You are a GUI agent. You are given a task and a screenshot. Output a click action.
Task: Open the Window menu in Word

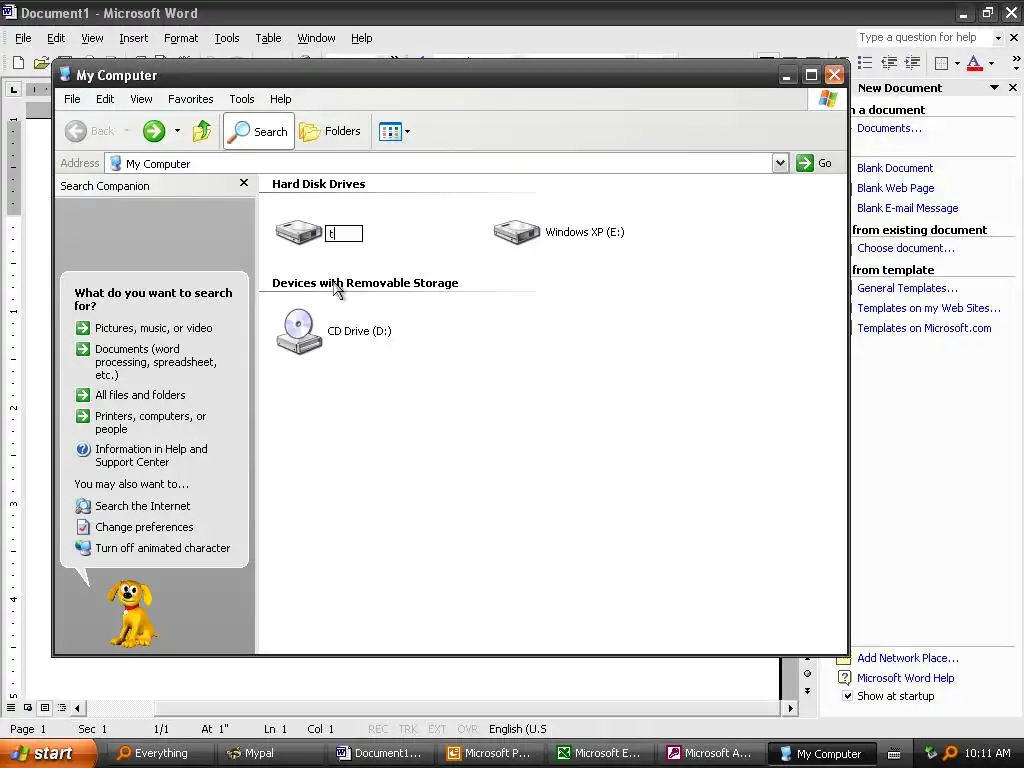(316, 39)
